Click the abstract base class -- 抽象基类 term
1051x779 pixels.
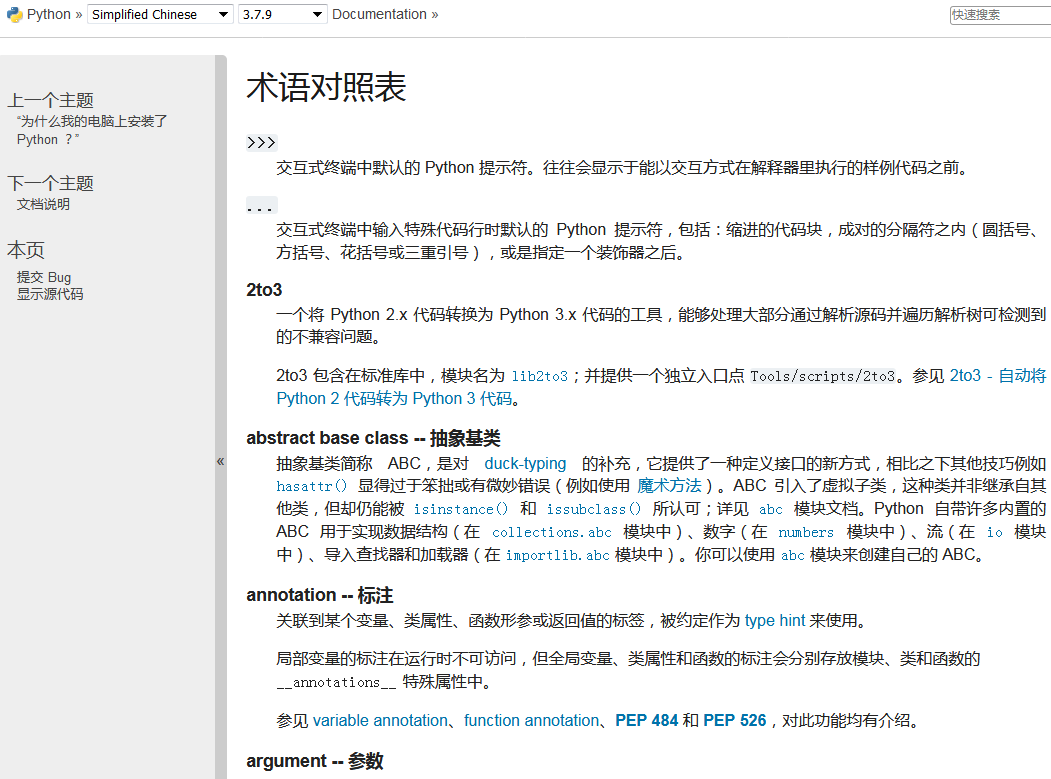[x=373, y=438]
